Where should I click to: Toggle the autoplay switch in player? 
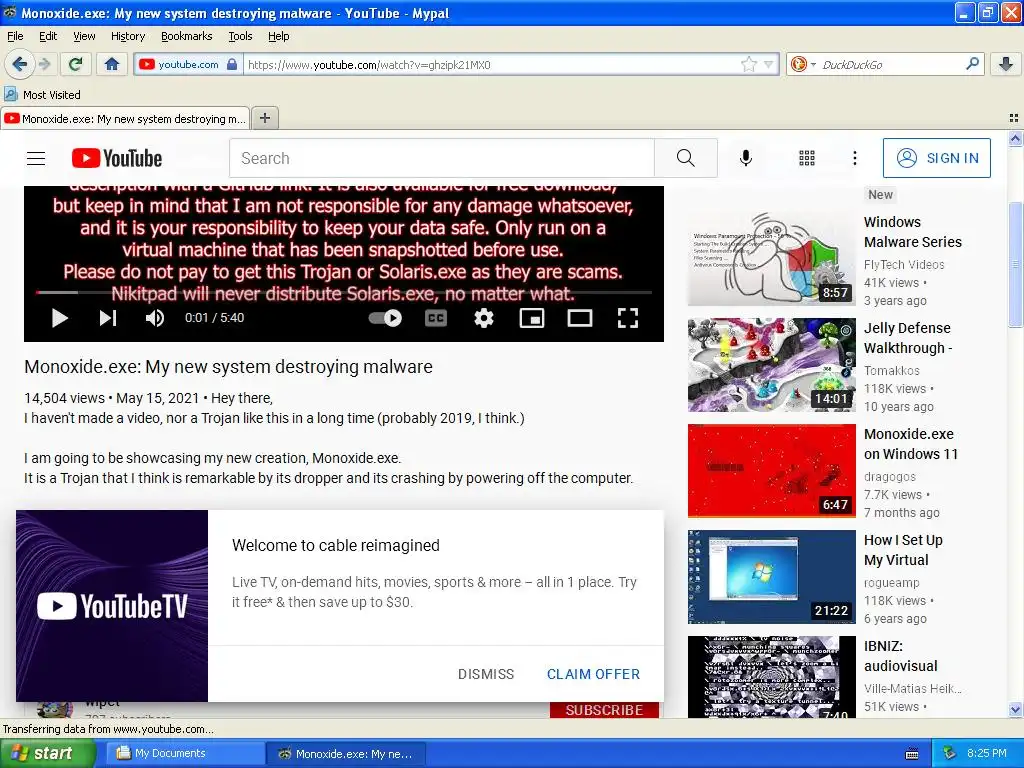pyautogui.click(x=385, y=318)
